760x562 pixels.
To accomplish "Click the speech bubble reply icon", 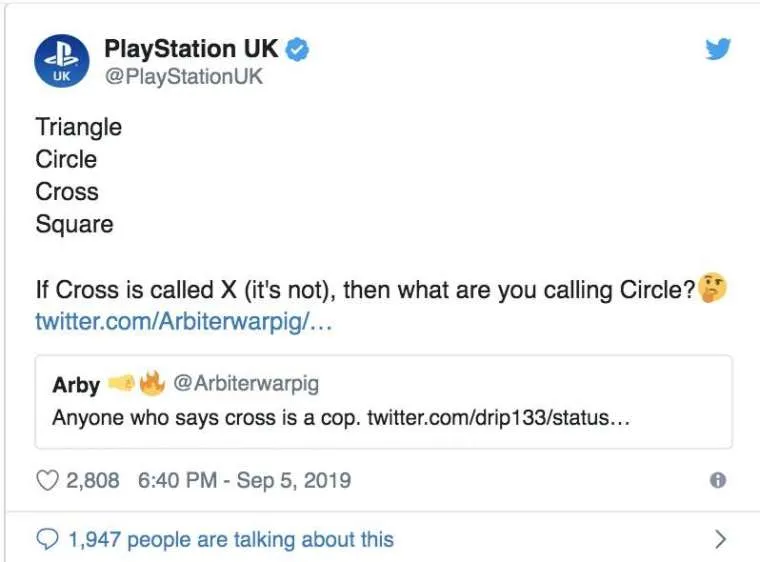I will click(47, 540).
